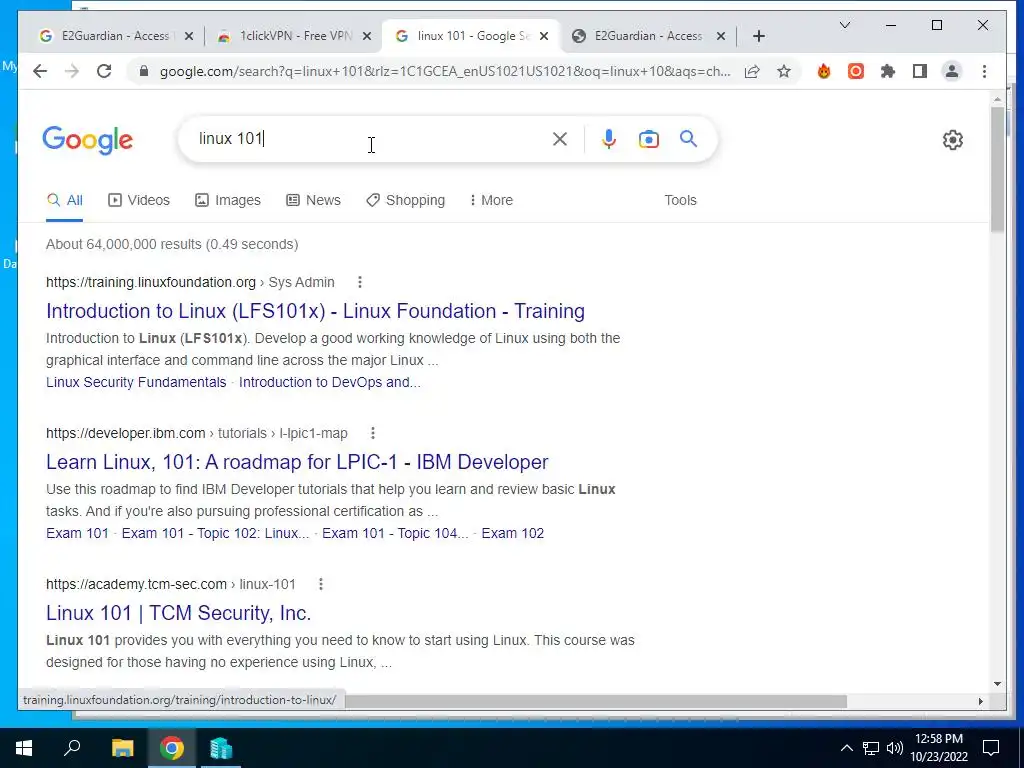Image resolution: width=1024 pixels, height=768 pixels.
Task: Open the red square extension icon
Action: click(856, 71)
